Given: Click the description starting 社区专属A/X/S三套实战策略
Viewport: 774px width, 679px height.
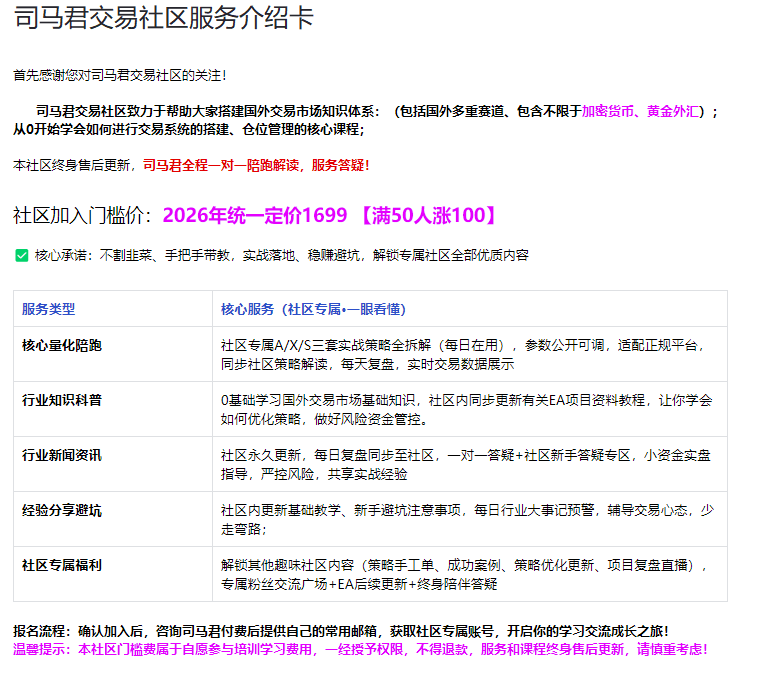Looking at the screenshot, I should click(463, 355).
